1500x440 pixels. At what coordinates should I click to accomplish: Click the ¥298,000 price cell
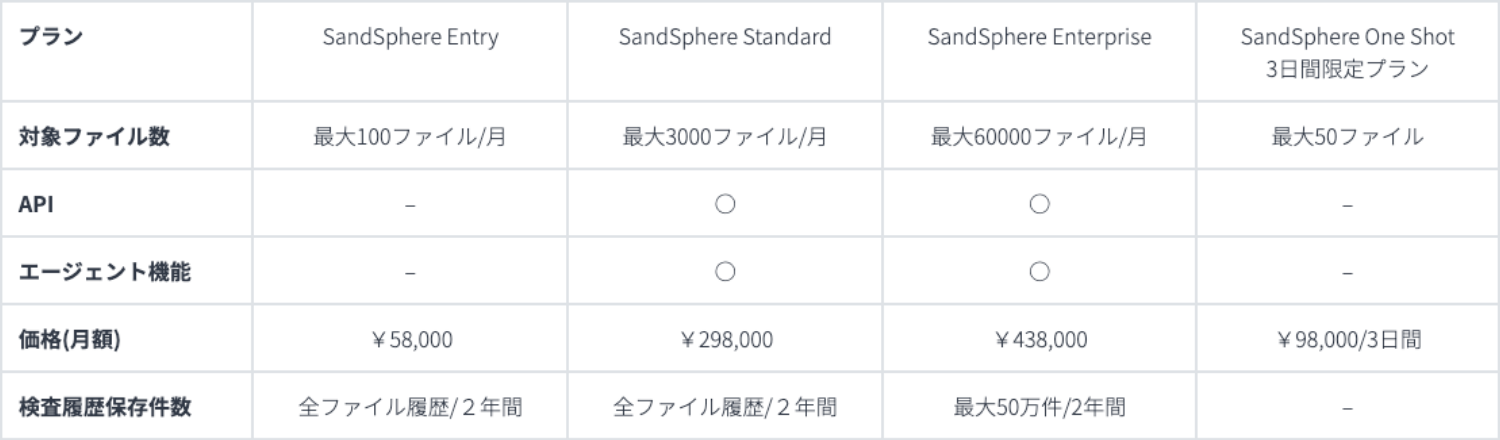[x=725, y=340]
